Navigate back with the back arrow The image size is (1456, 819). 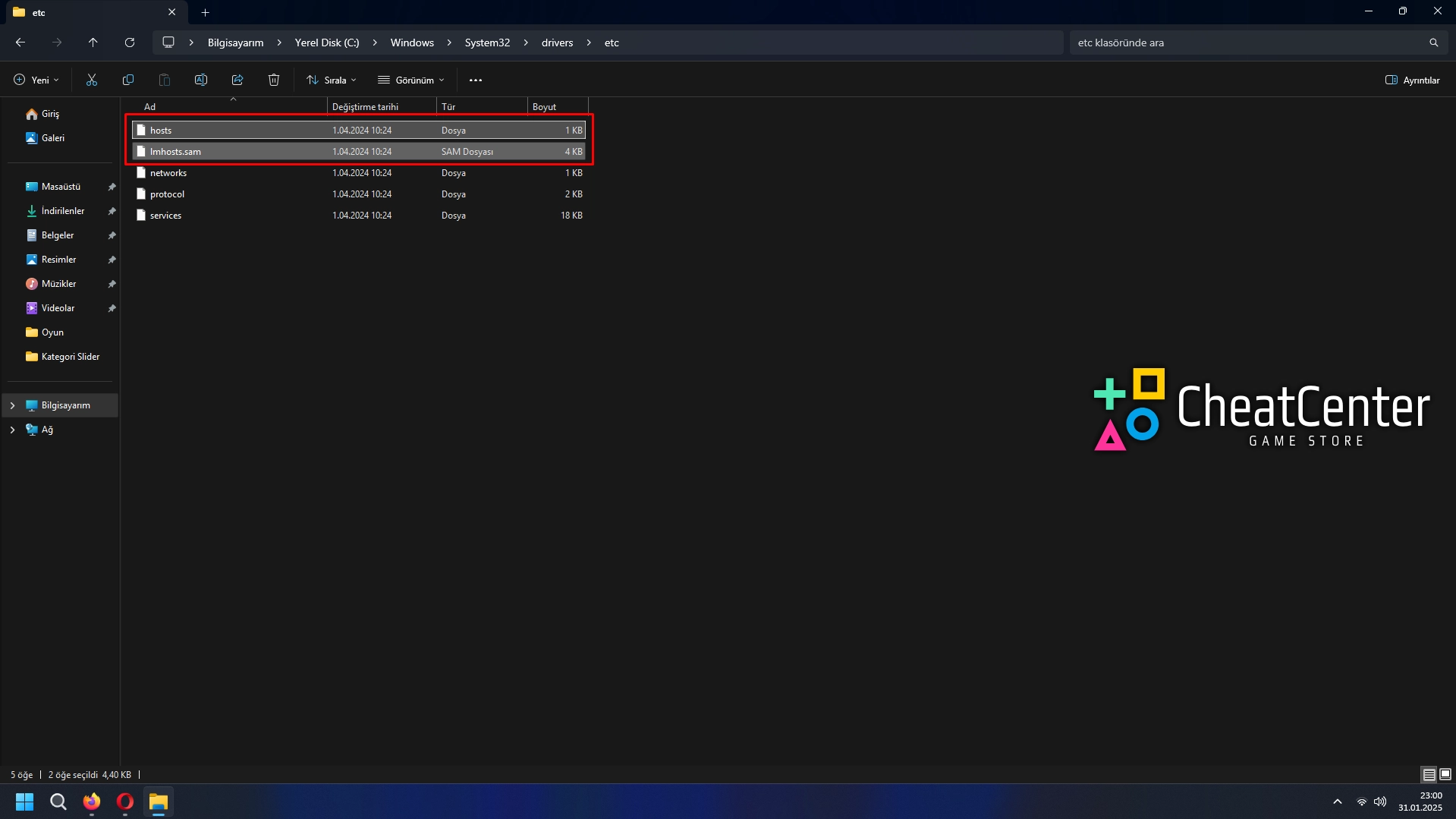coord(20,43)
